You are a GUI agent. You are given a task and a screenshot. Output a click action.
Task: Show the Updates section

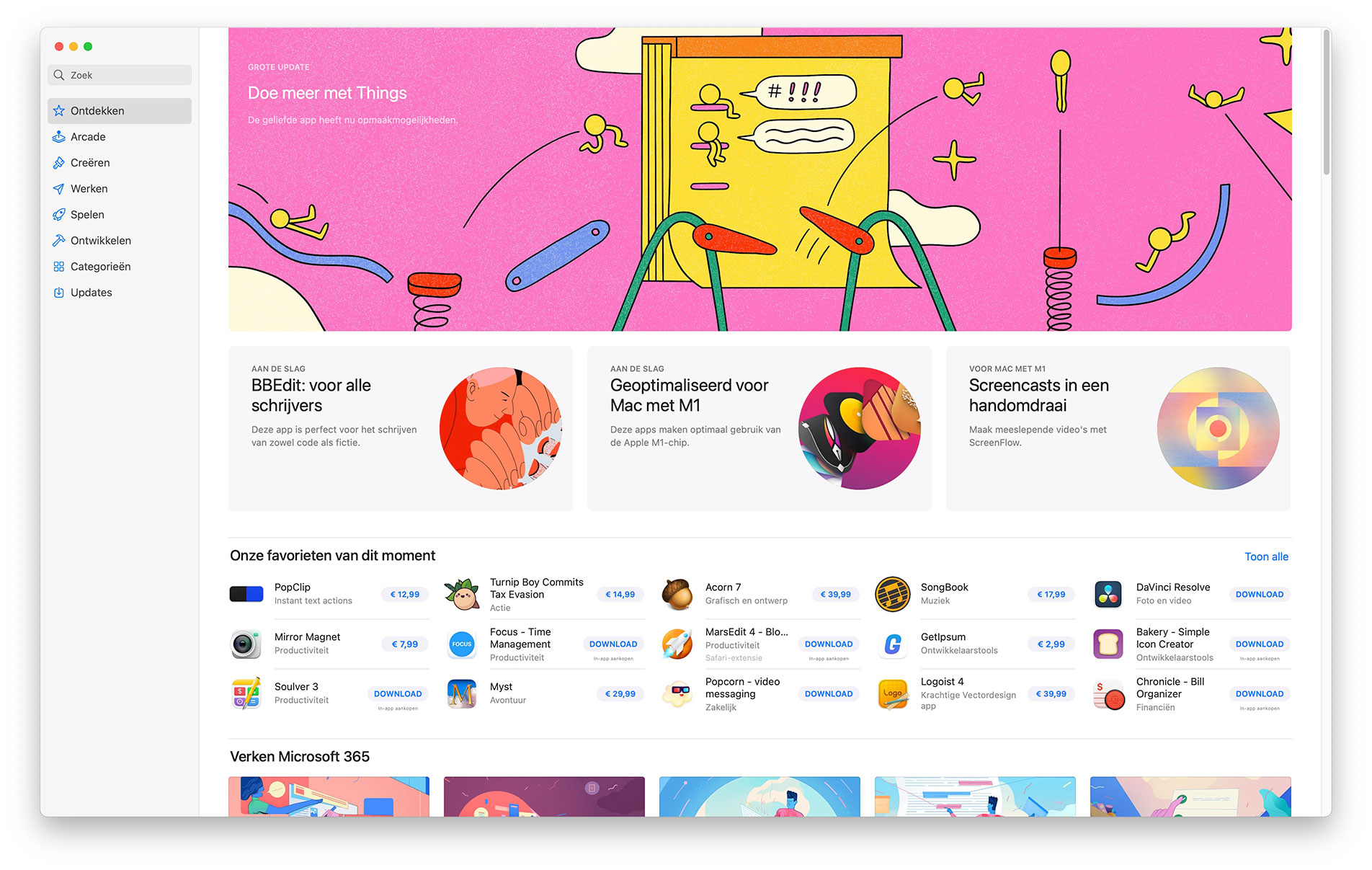[120, 293]
